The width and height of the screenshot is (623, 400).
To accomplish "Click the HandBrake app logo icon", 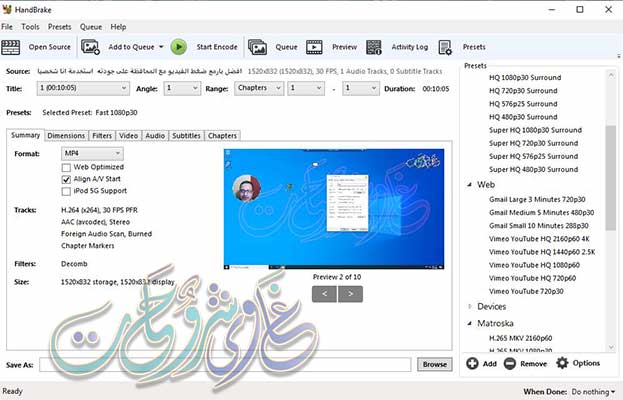I will coord(6,9).
